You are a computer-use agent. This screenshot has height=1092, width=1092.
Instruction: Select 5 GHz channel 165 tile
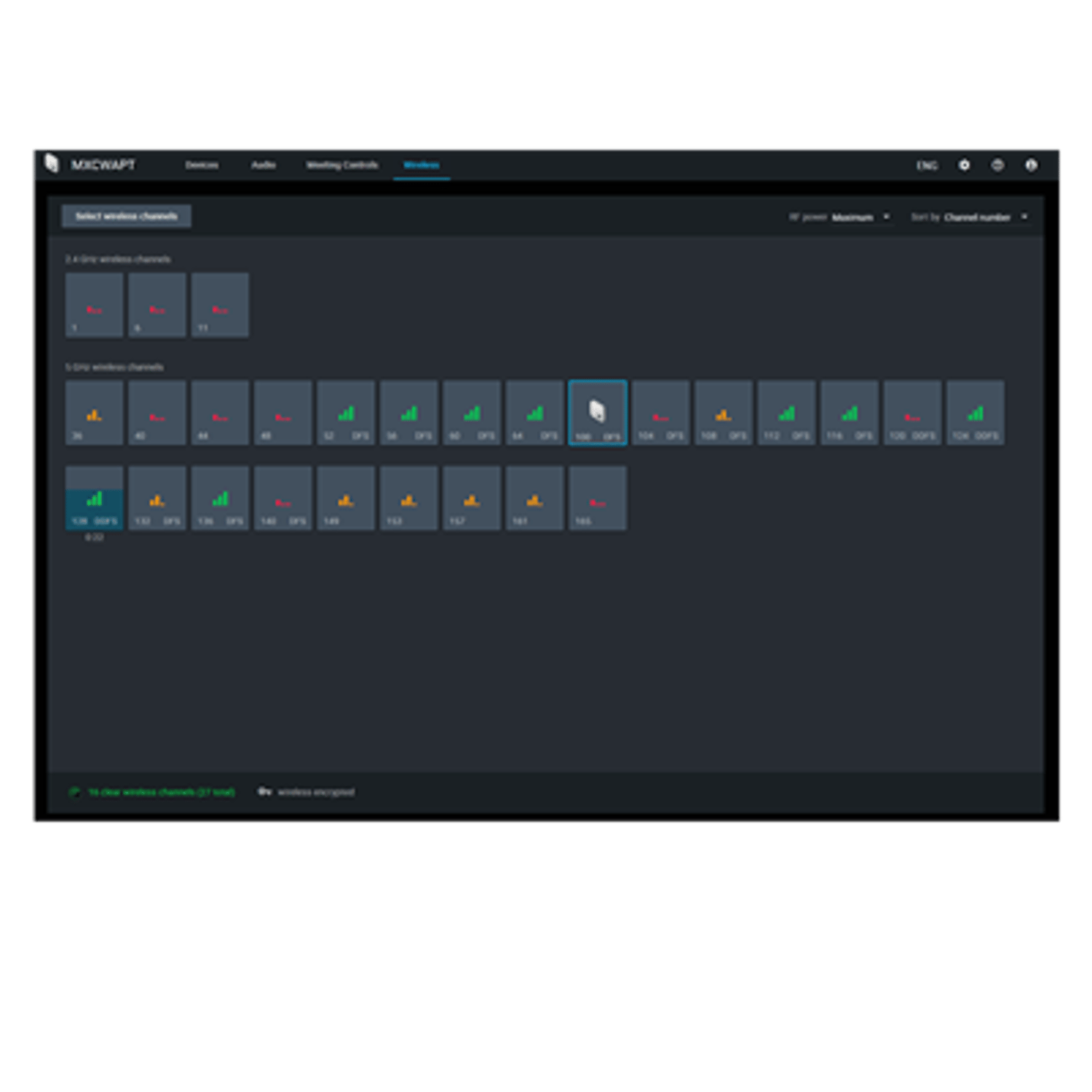click(x=597, y=499)
